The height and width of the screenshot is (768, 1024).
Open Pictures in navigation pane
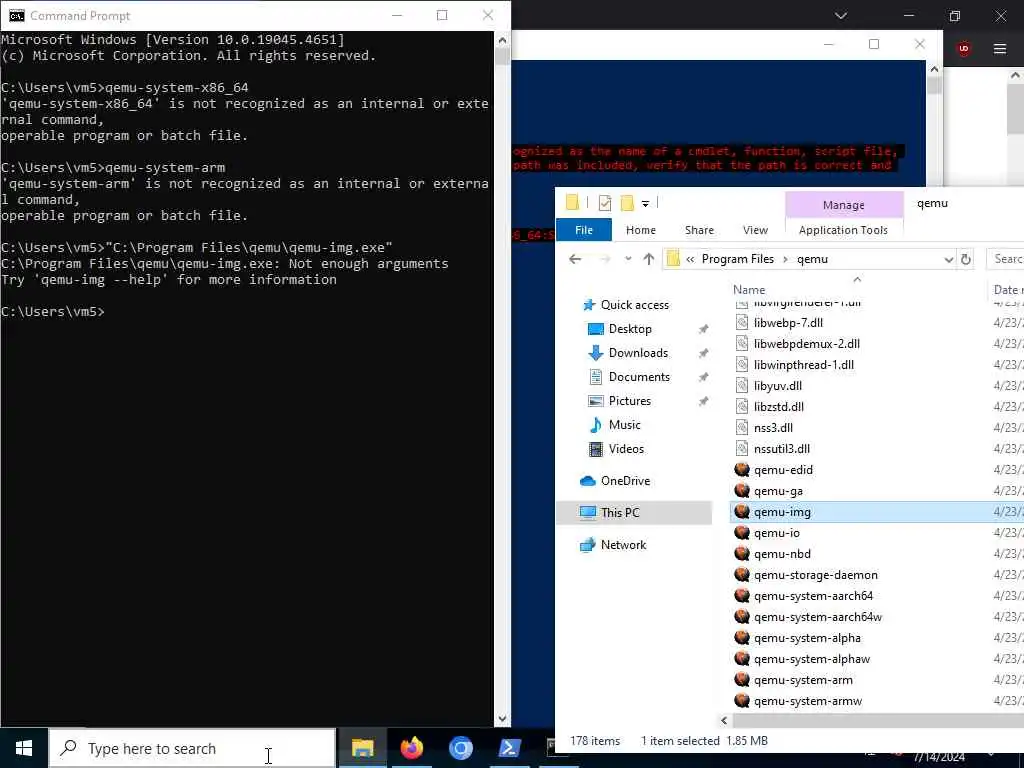pos(630,401)
